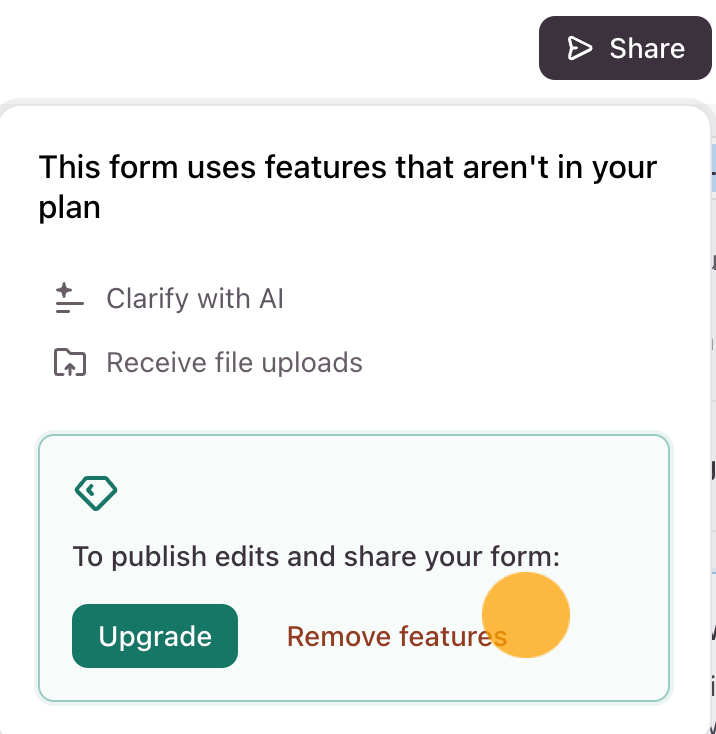The image size is (716, 734).
Task: Click the word 'Share' in the dark button
Action: click(x=647, y=49)
